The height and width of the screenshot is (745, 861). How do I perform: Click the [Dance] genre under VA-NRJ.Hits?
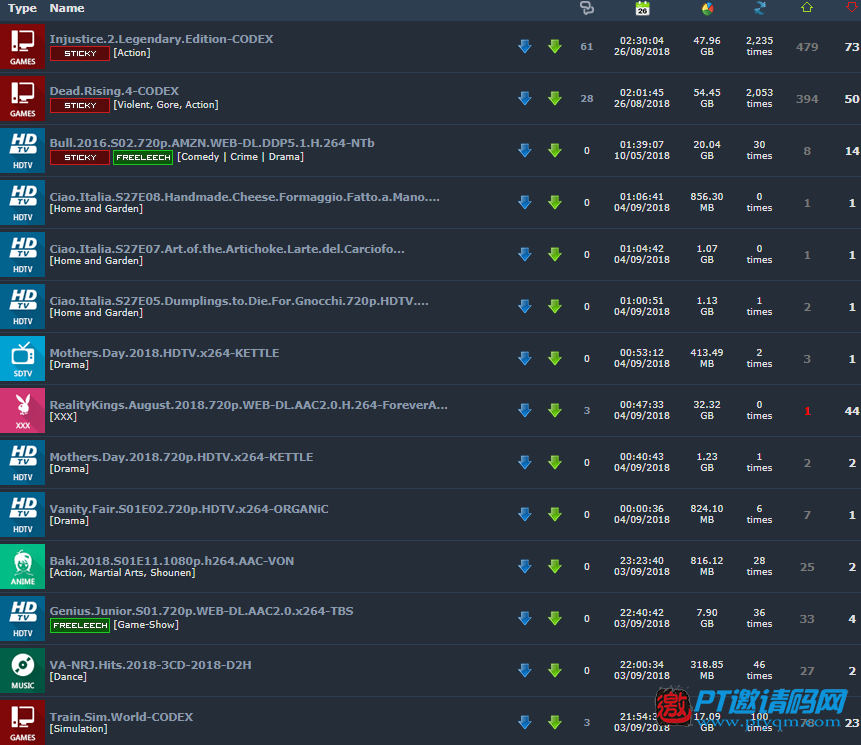click(68, 676)
